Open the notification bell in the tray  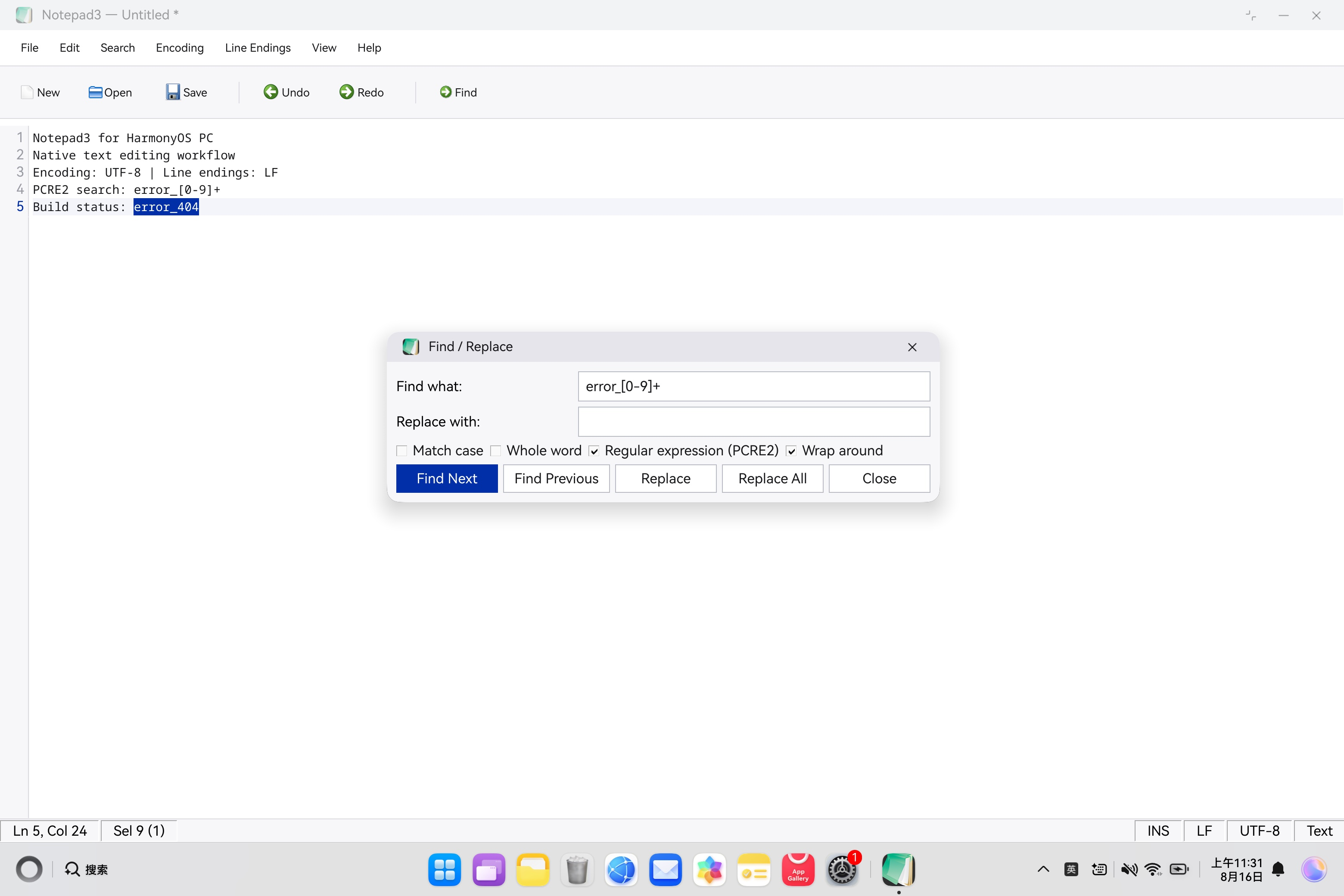[x=1279, y=870]
